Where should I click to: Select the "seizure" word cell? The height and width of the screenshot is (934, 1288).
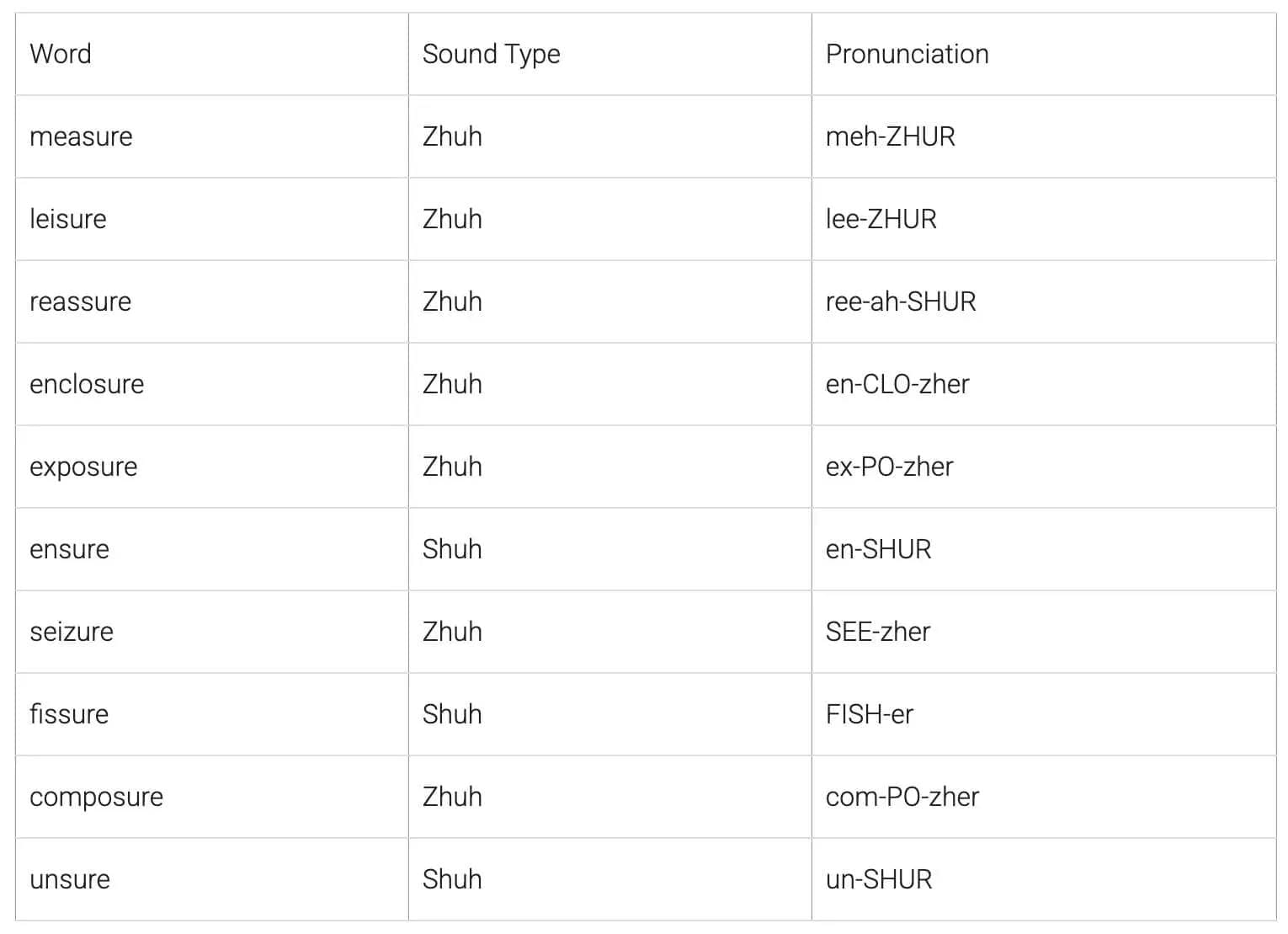(x=72, y=632)
